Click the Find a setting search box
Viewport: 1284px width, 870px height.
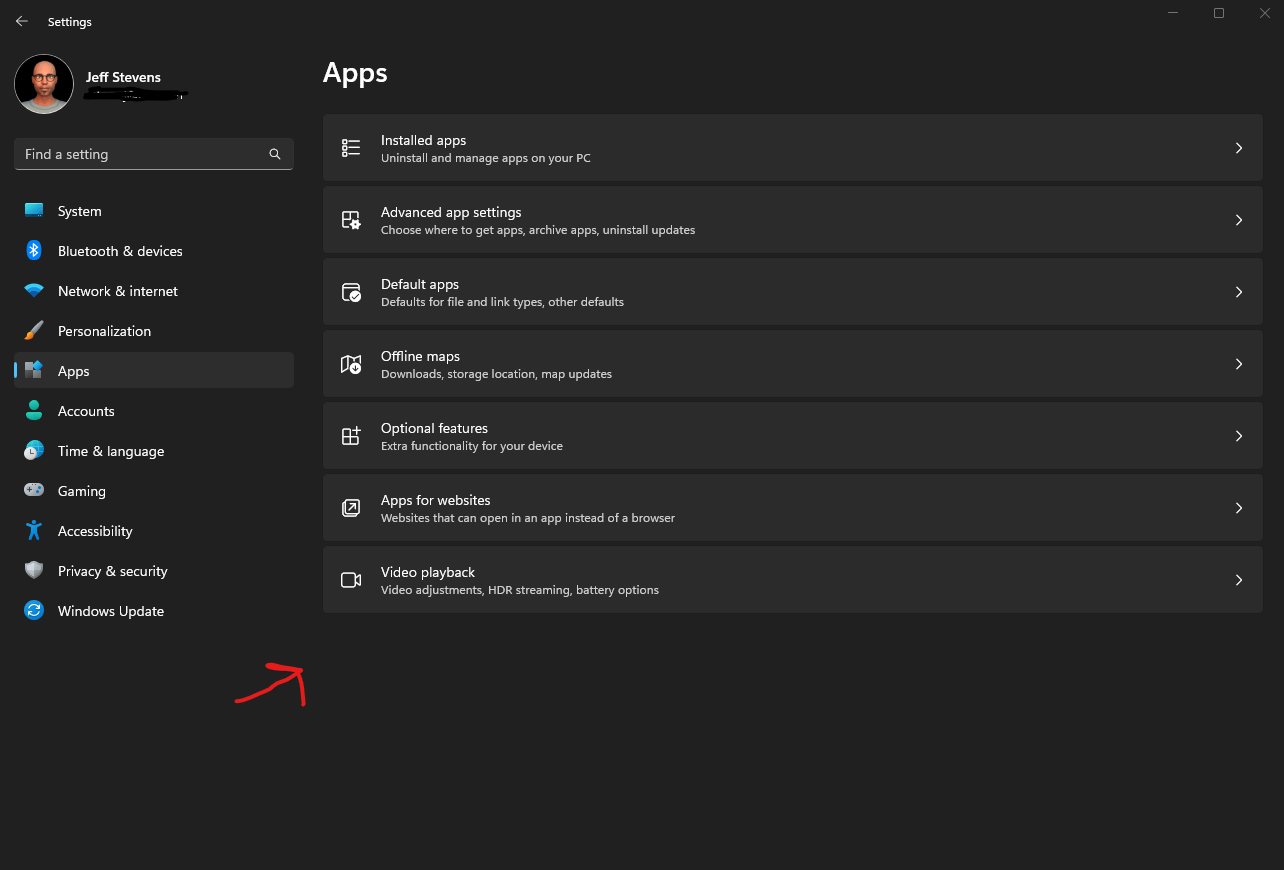tap(154, 154)
